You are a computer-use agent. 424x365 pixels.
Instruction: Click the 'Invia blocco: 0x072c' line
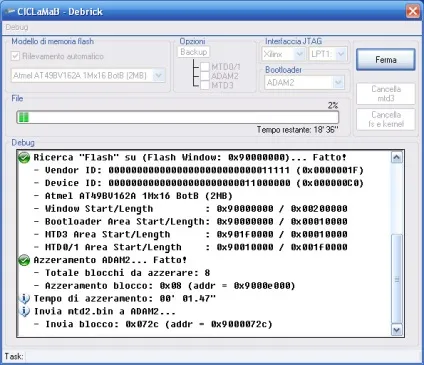[153, 324]
